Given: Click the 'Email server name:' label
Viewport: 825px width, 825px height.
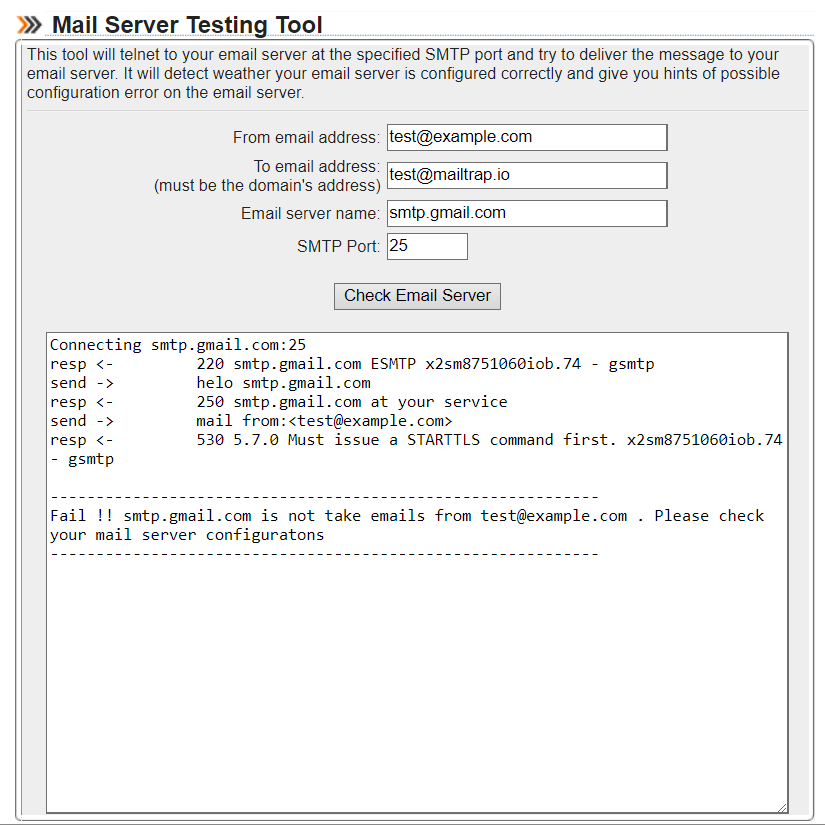Looking at the screenshot, I should (310, 213).
